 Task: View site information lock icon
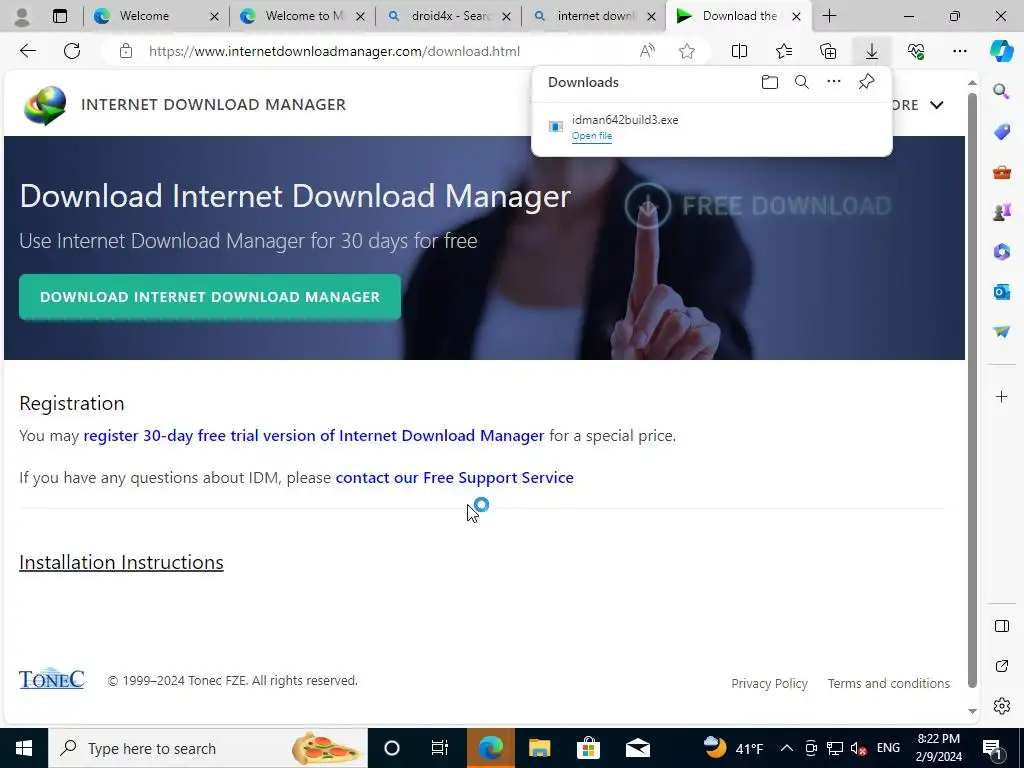126,51
